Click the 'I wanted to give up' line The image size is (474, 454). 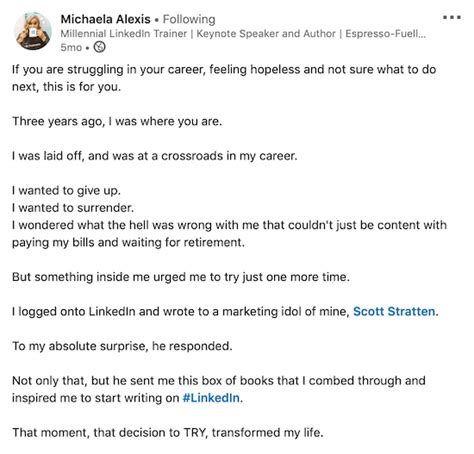click(x=66, y=191)
